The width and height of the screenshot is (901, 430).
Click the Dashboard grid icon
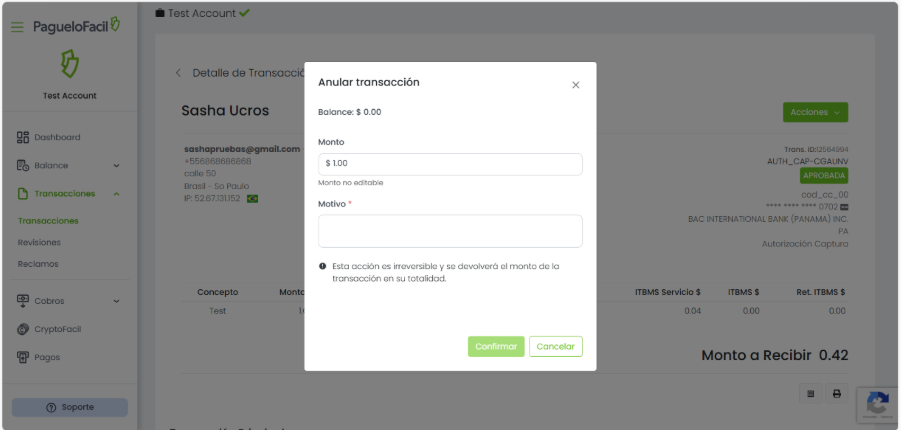click(23, 137)
